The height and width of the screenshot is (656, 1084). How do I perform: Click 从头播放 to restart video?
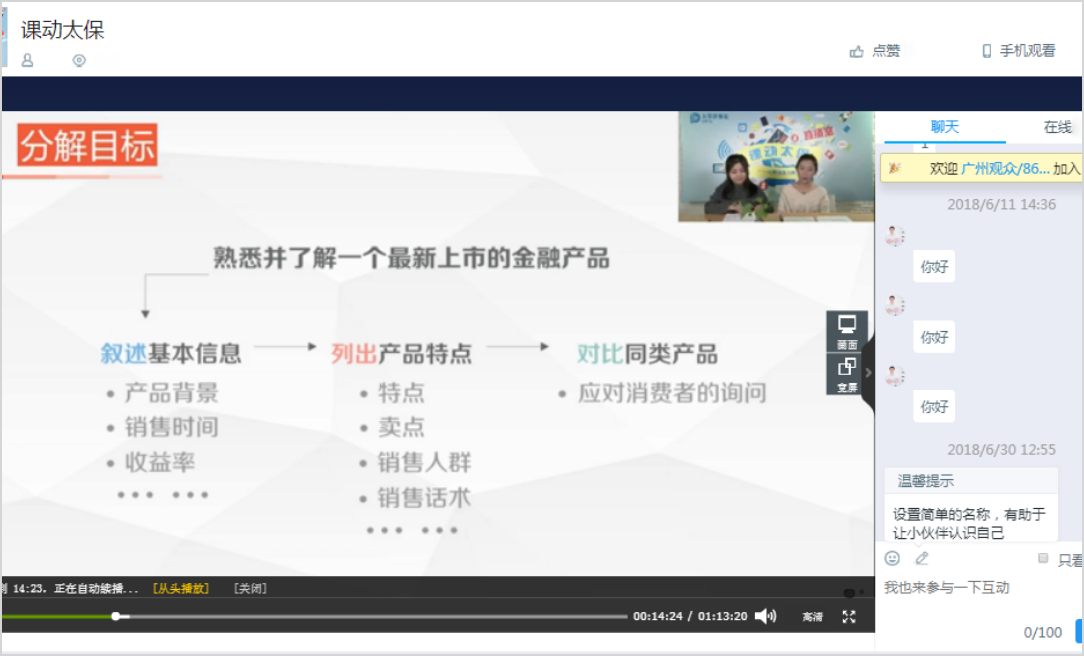(181, 588)
